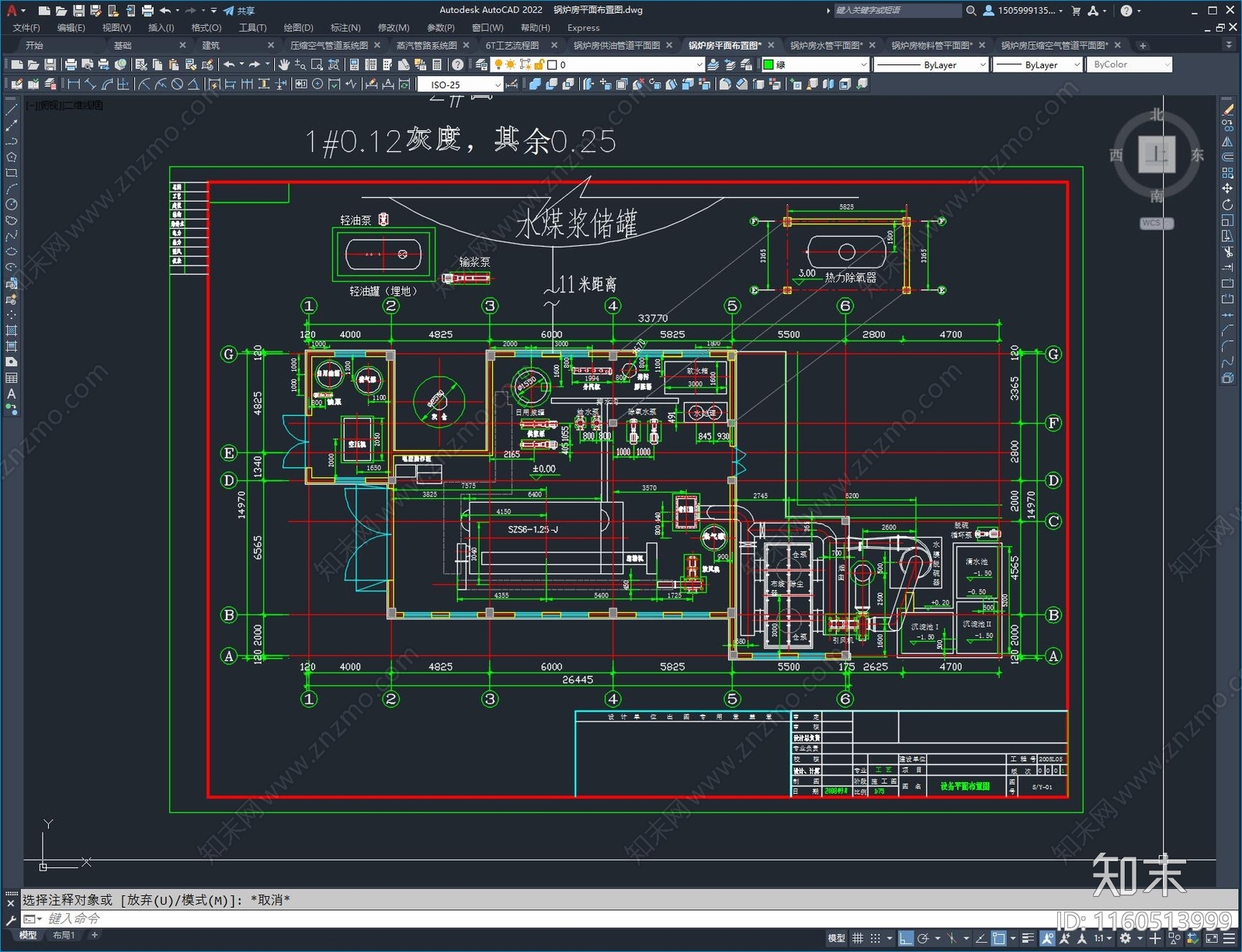Click the Layer Properties manager icon
The width and height of the screenshot is (1242, 952).
[480, 65]
